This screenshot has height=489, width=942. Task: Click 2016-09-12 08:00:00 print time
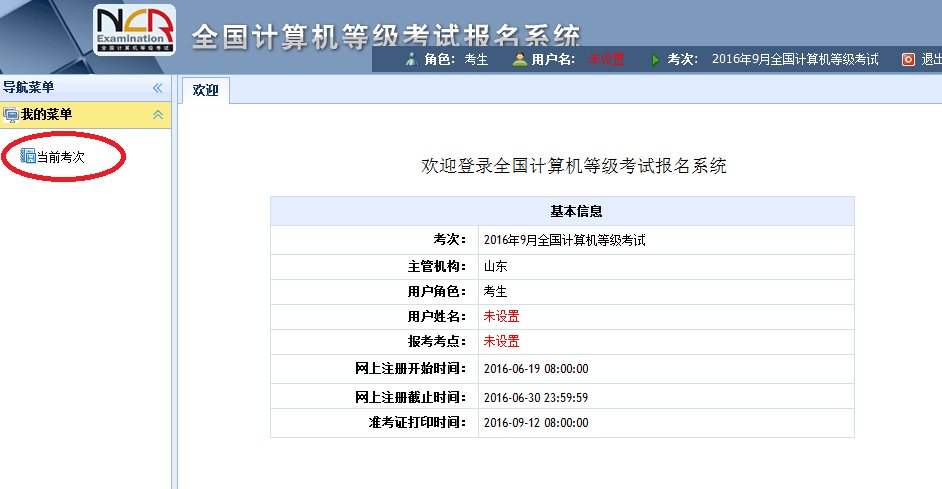point(536,423)
